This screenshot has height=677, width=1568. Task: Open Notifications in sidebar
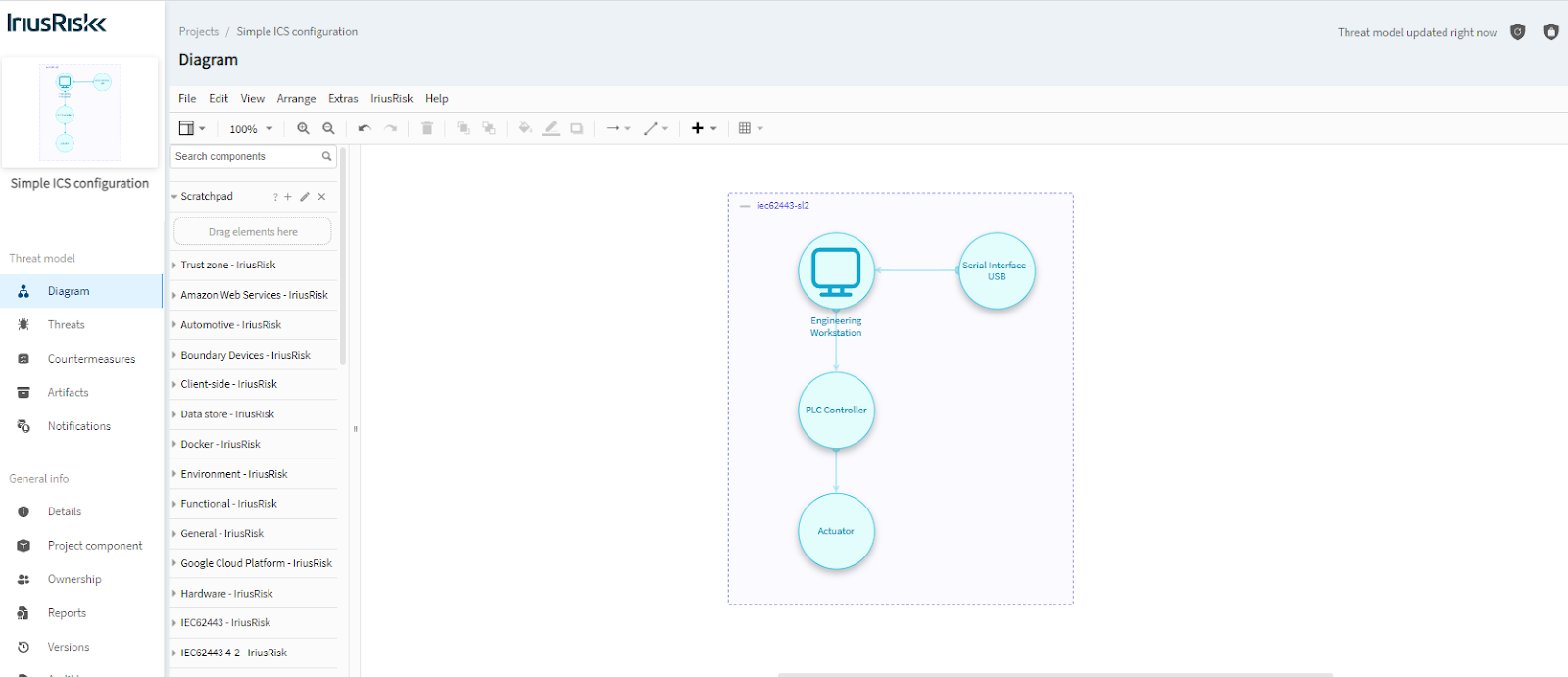[x=81, y=426]
